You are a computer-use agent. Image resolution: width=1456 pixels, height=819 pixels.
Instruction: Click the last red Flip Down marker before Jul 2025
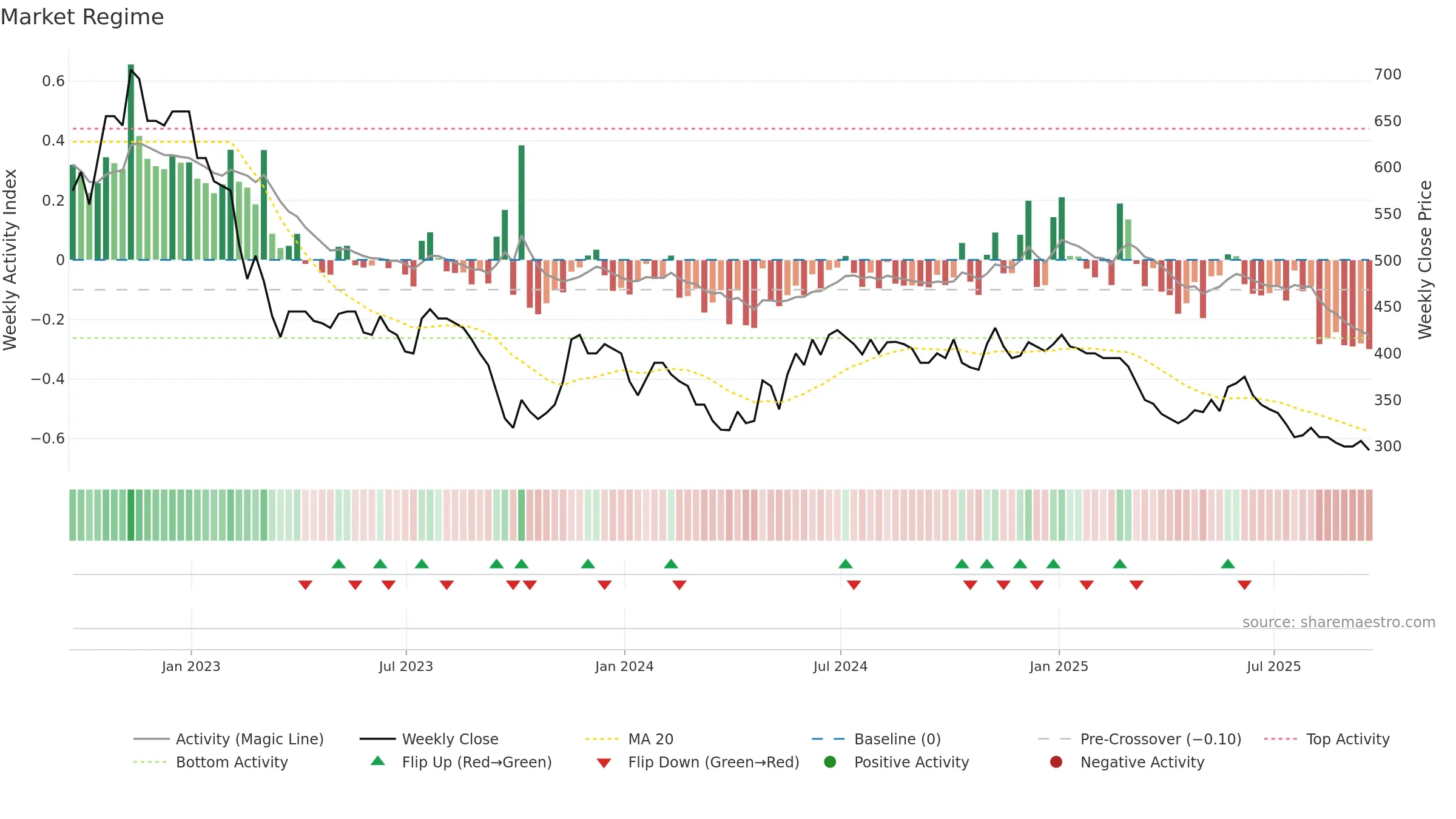[1244, 585]
